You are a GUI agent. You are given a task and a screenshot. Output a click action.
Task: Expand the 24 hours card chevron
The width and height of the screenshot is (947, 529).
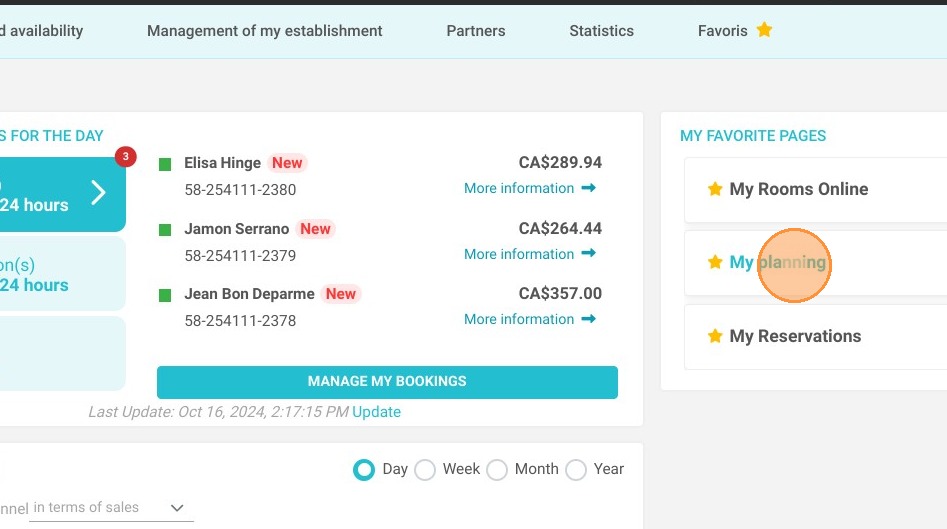tap(98, 193)
